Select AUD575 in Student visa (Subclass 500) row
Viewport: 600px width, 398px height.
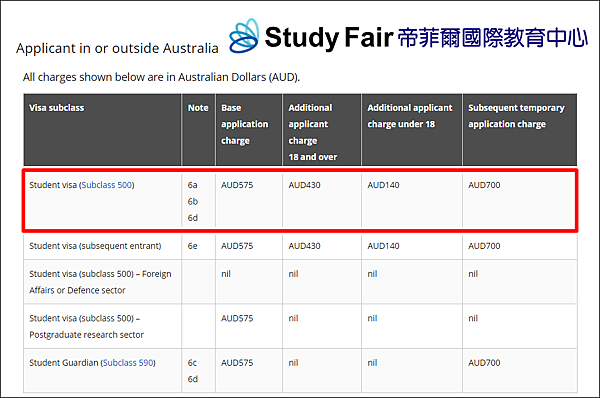click(237, 185)
